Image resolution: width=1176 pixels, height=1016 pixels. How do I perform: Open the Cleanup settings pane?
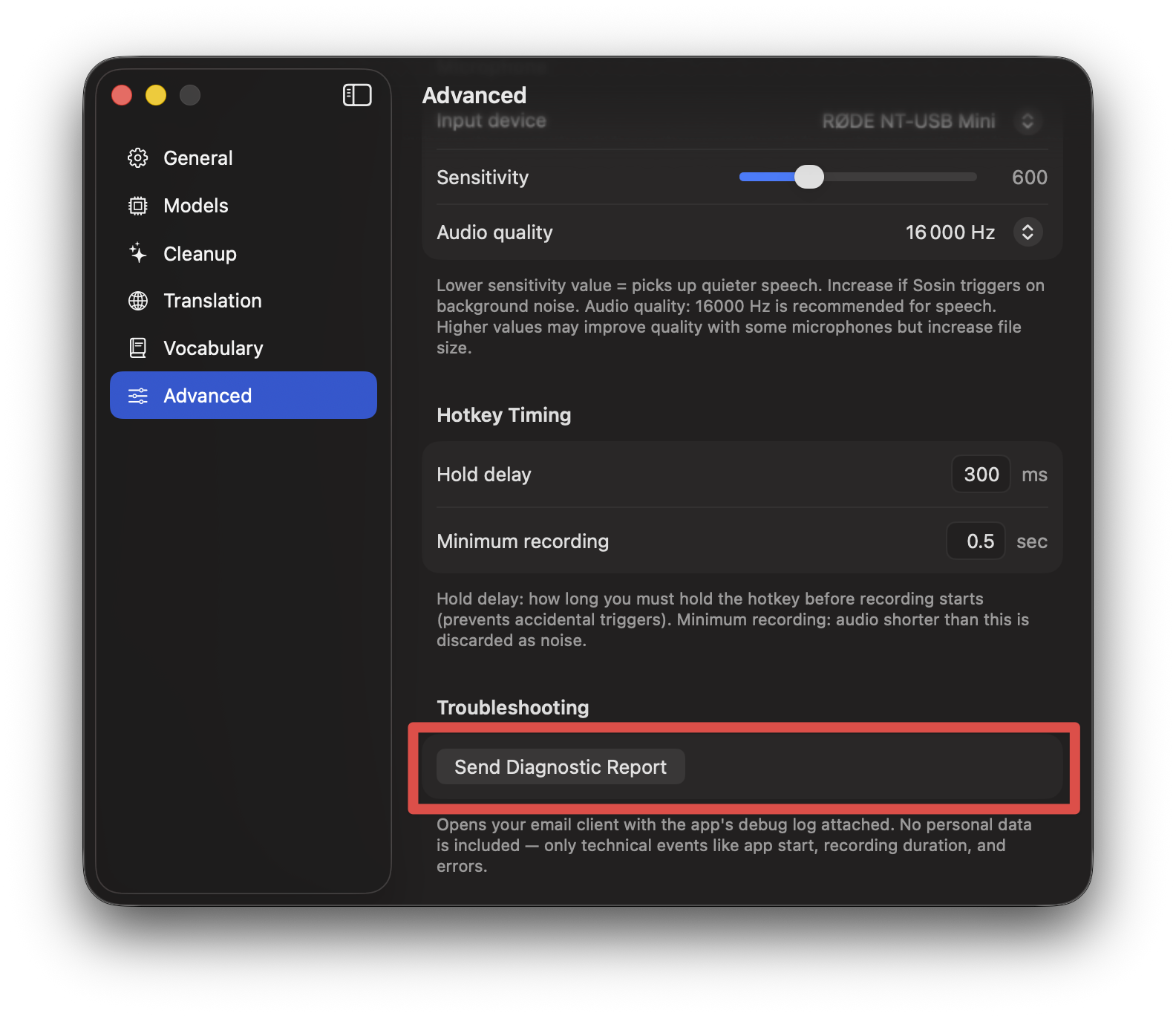click(x=200, y=253)
